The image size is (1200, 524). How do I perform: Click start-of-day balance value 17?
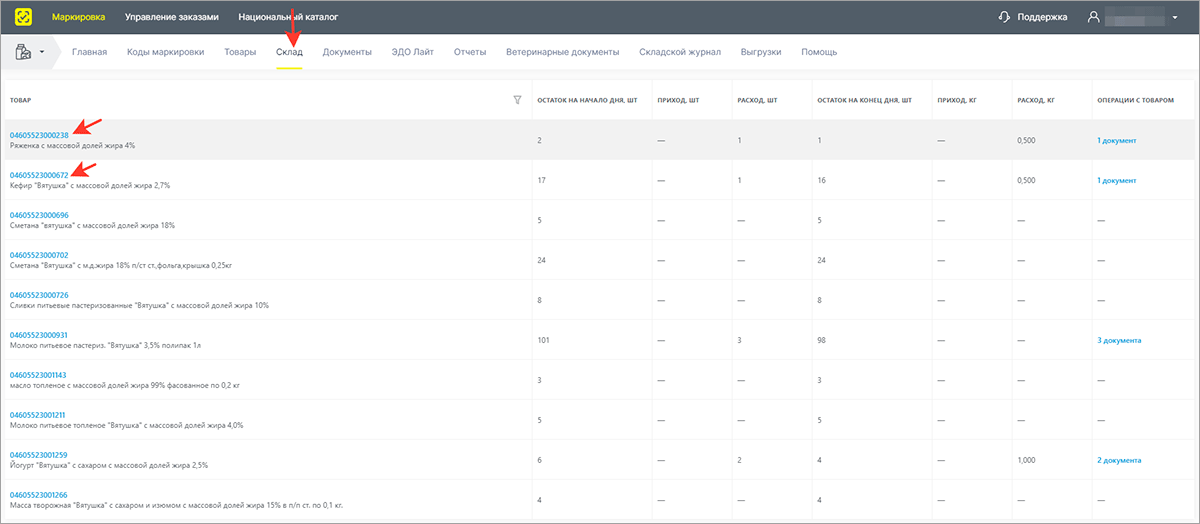click(541, 180)
